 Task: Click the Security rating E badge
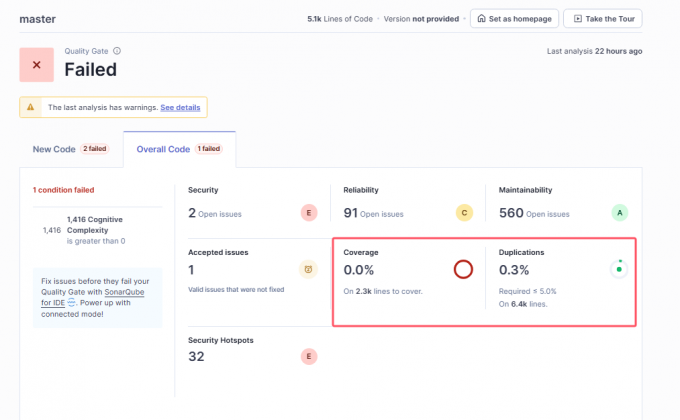[x=309, y=212]
